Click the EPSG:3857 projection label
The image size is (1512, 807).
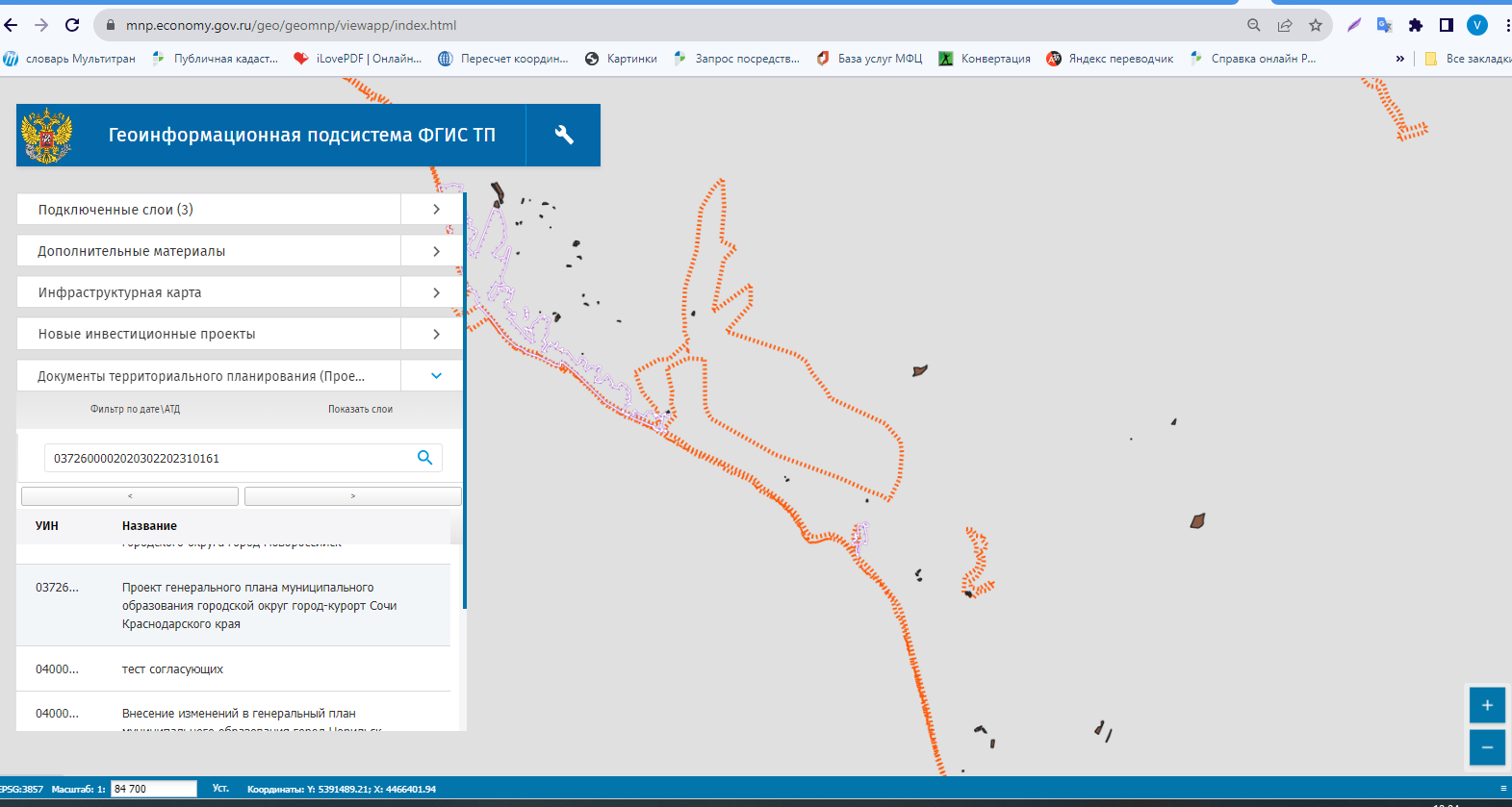[21, 789]
